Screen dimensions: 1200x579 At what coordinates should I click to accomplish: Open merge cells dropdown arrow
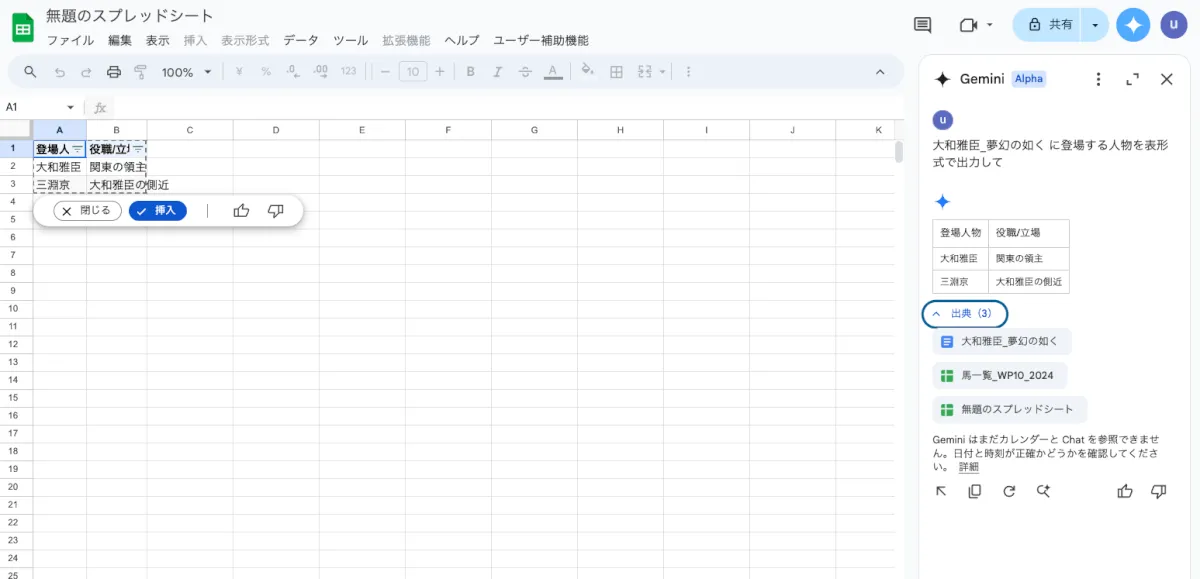pos(662,72)
